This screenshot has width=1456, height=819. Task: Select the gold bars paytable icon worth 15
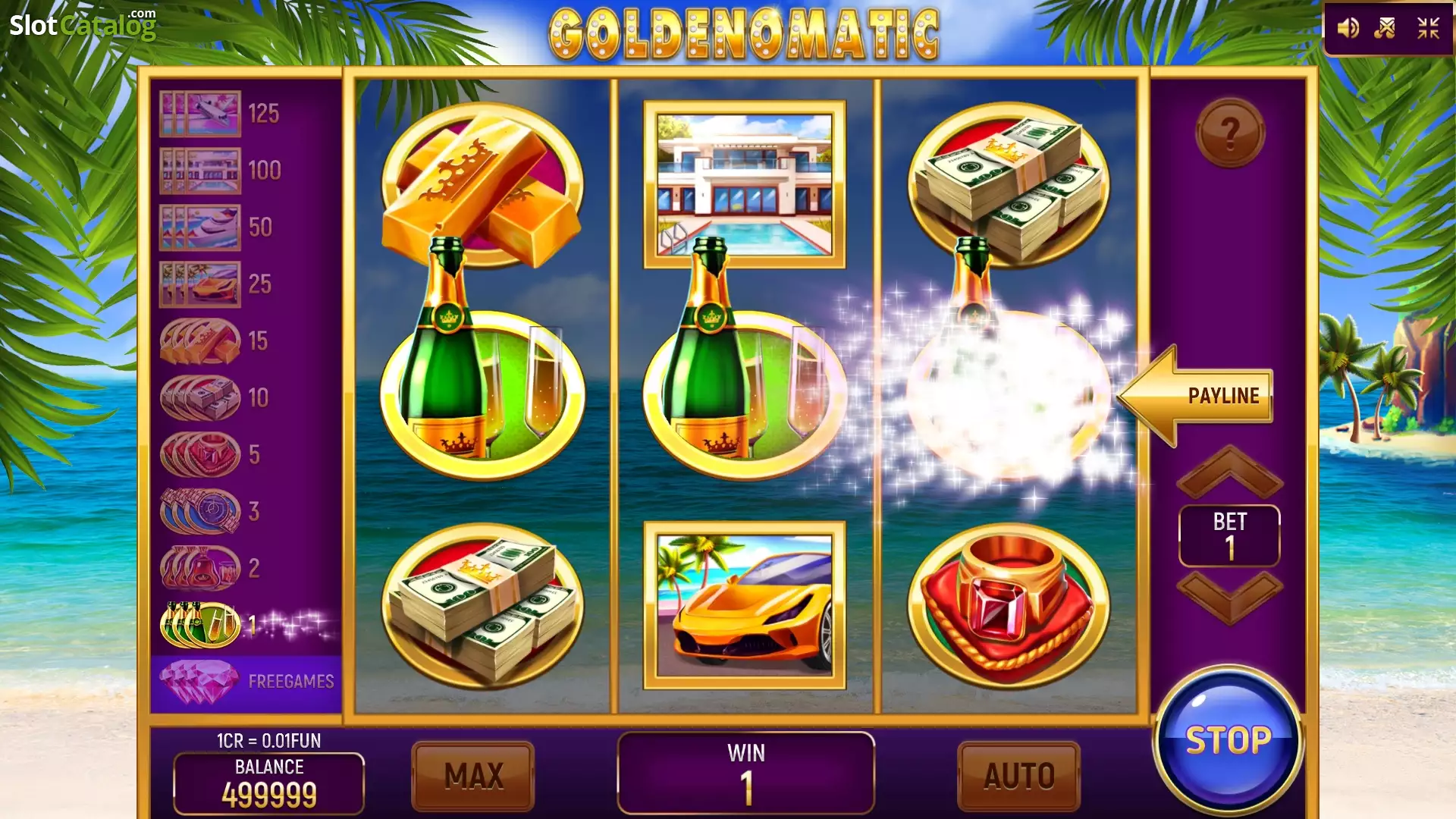click(200, 341)
